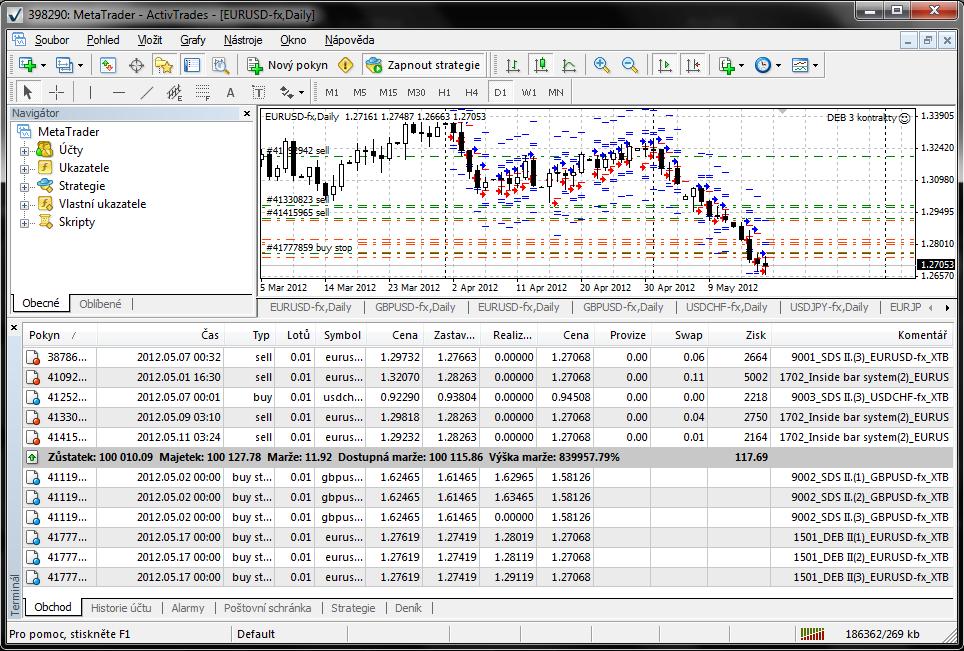Screen dimensions: 964x651
Task: Open the indicators list dropdown
Action: coord(731,65)
